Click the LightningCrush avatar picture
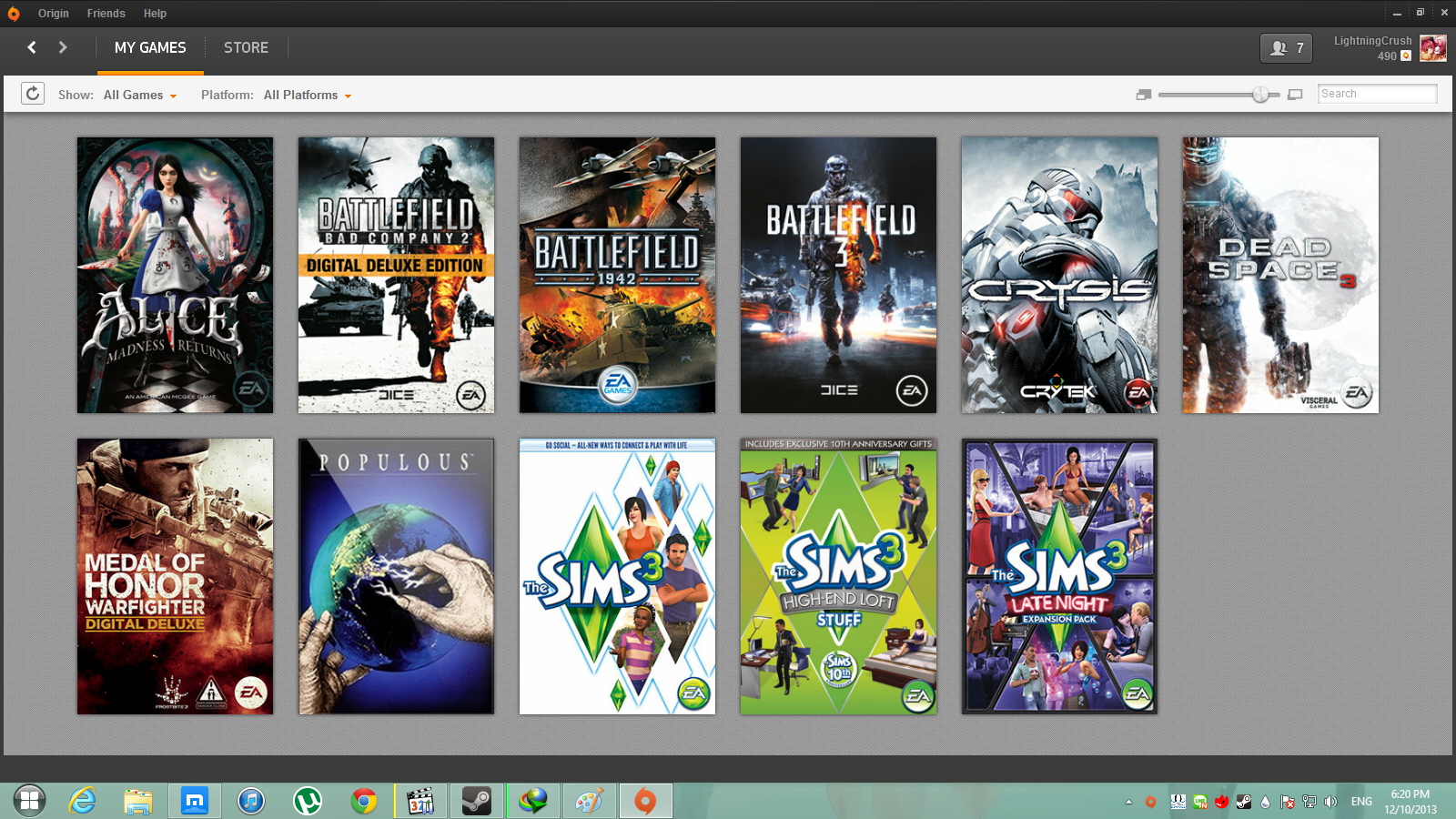 (x=1433, y=48)
